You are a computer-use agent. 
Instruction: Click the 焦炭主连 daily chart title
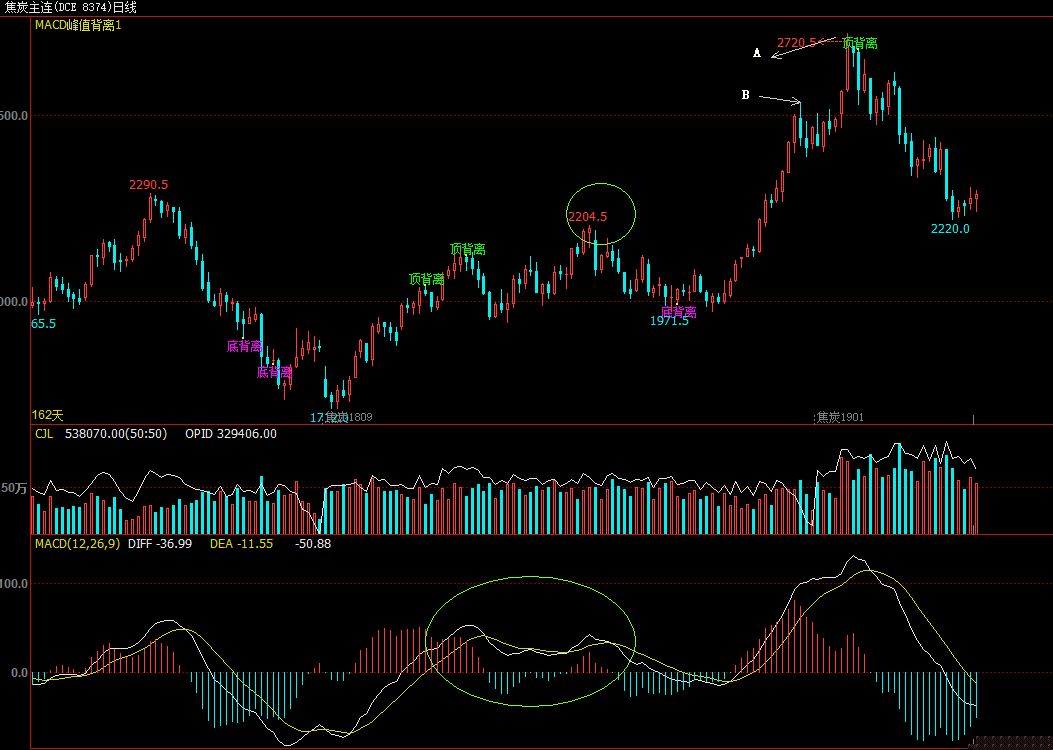[70, 7]
